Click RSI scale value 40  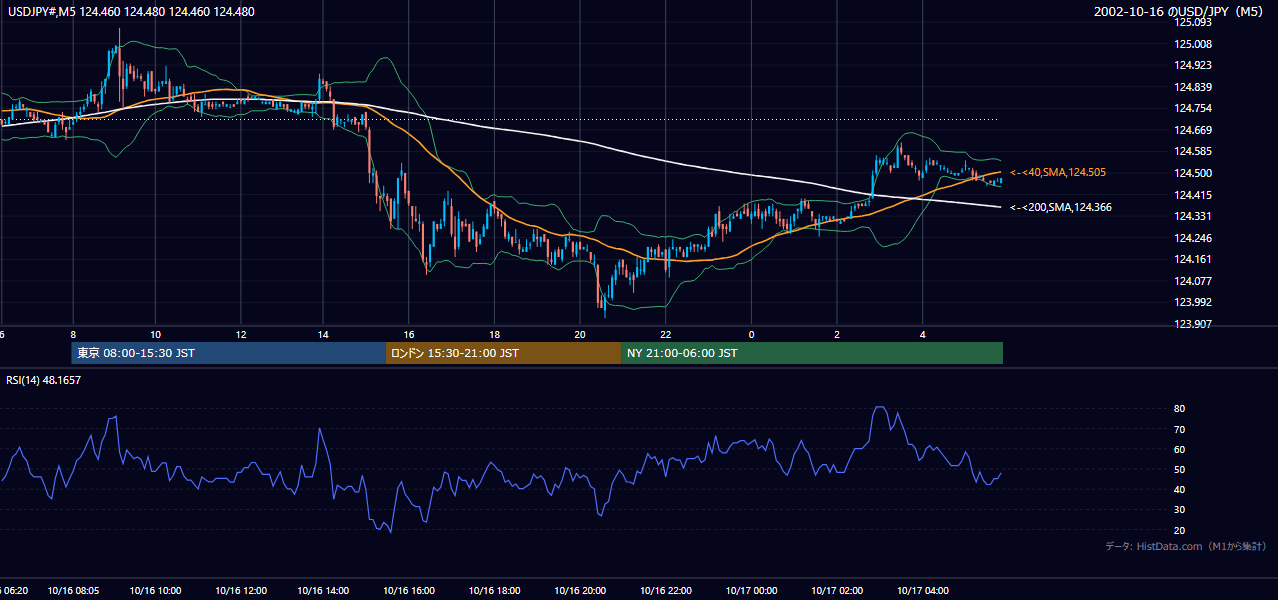[x=1180, y=489]
